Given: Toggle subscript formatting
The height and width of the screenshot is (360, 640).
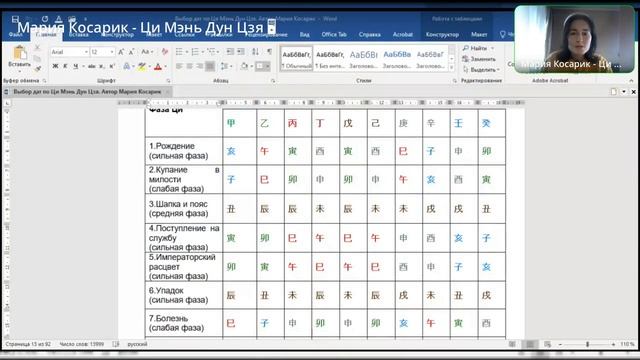Looking at the screenshot, I should pyautogui.click(x=102, y=66).
